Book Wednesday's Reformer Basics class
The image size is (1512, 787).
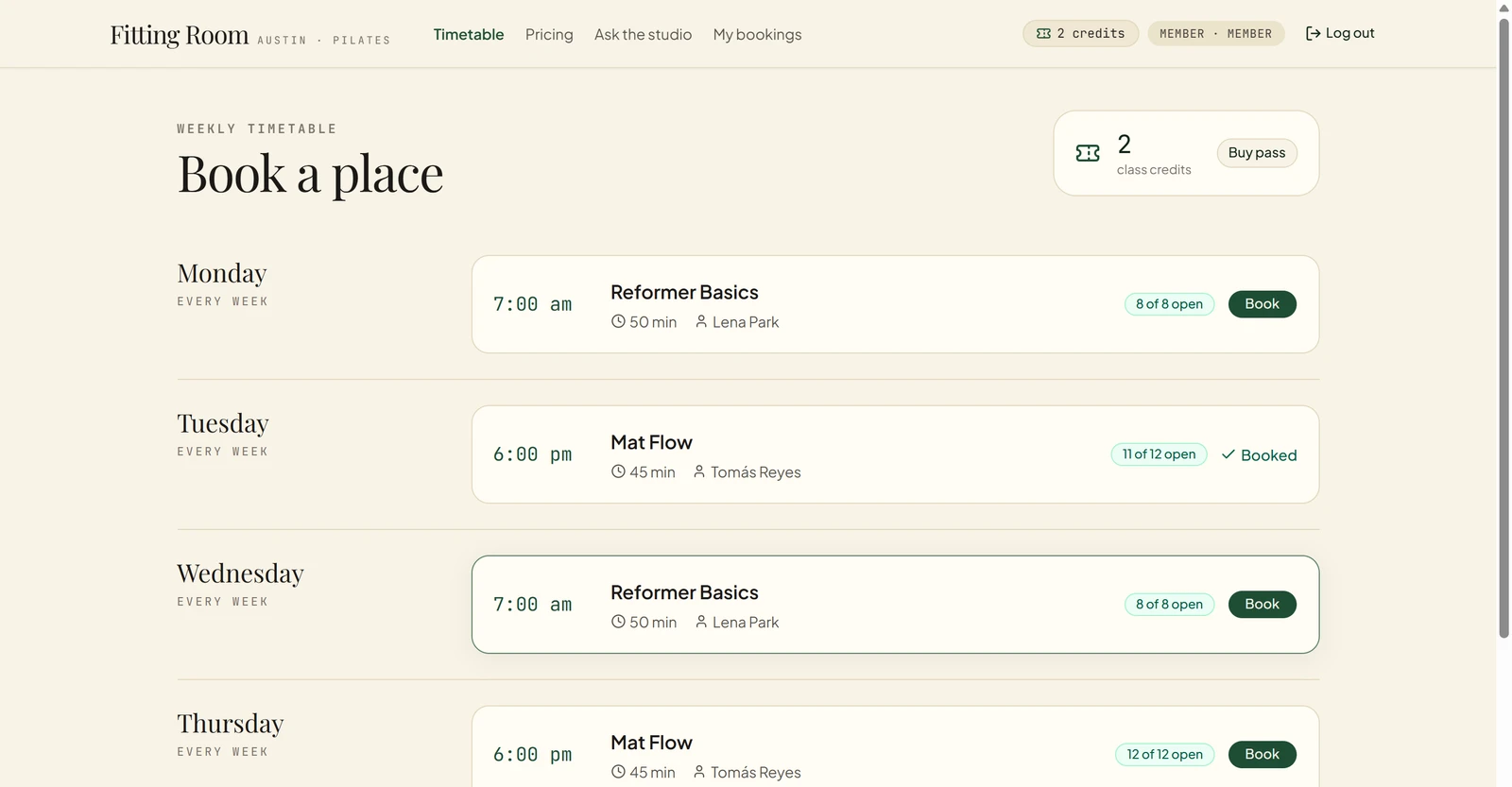[1263, 605]
